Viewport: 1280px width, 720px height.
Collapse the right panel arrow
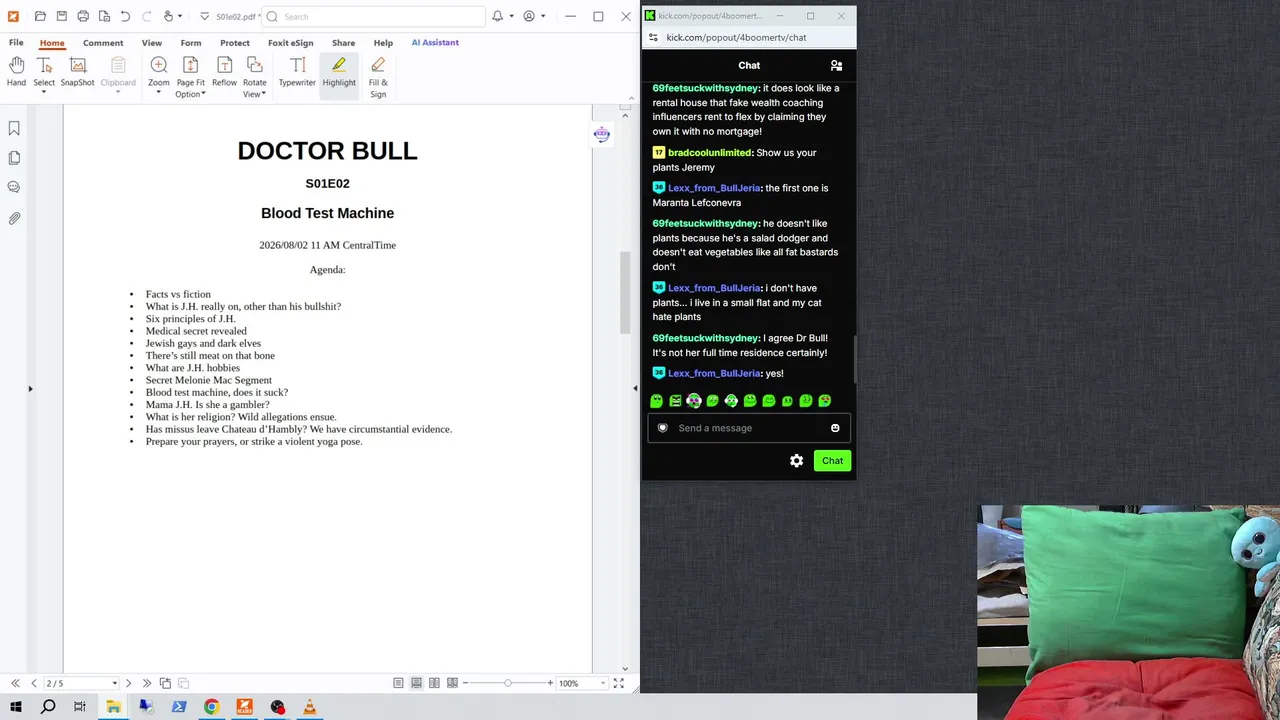[x=635, y=389]
